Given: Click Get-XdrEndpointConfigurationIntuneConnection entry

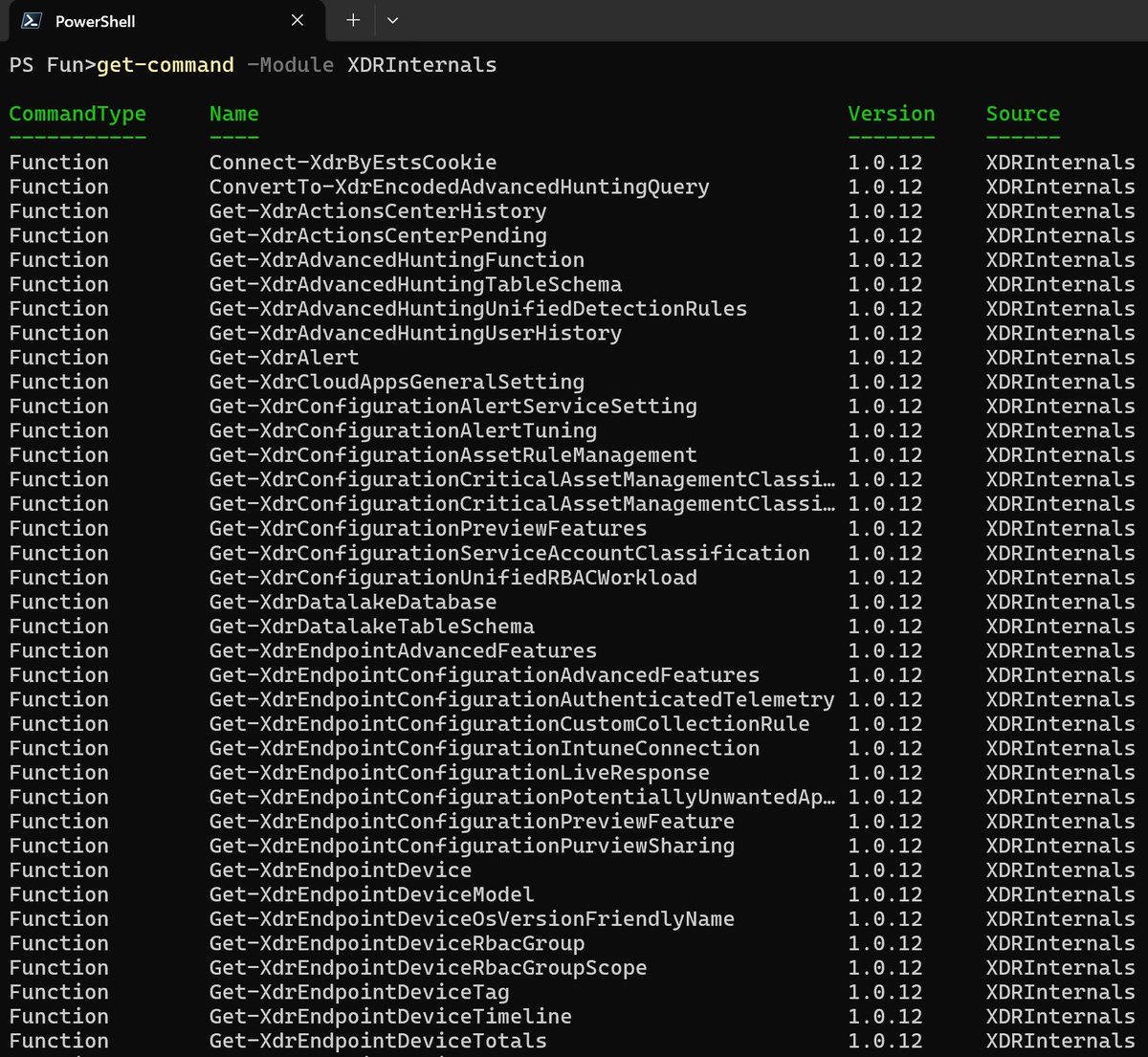Looking at the screenshot, I should [x=484, y=748].
